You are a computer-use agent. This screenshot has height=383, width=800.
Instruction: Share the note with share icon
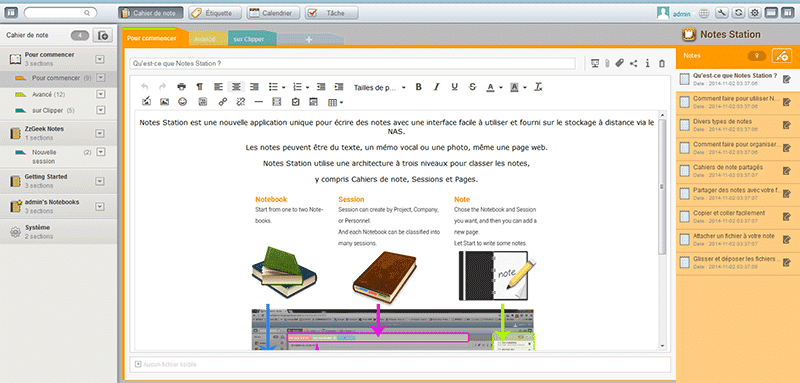[633, 63]
